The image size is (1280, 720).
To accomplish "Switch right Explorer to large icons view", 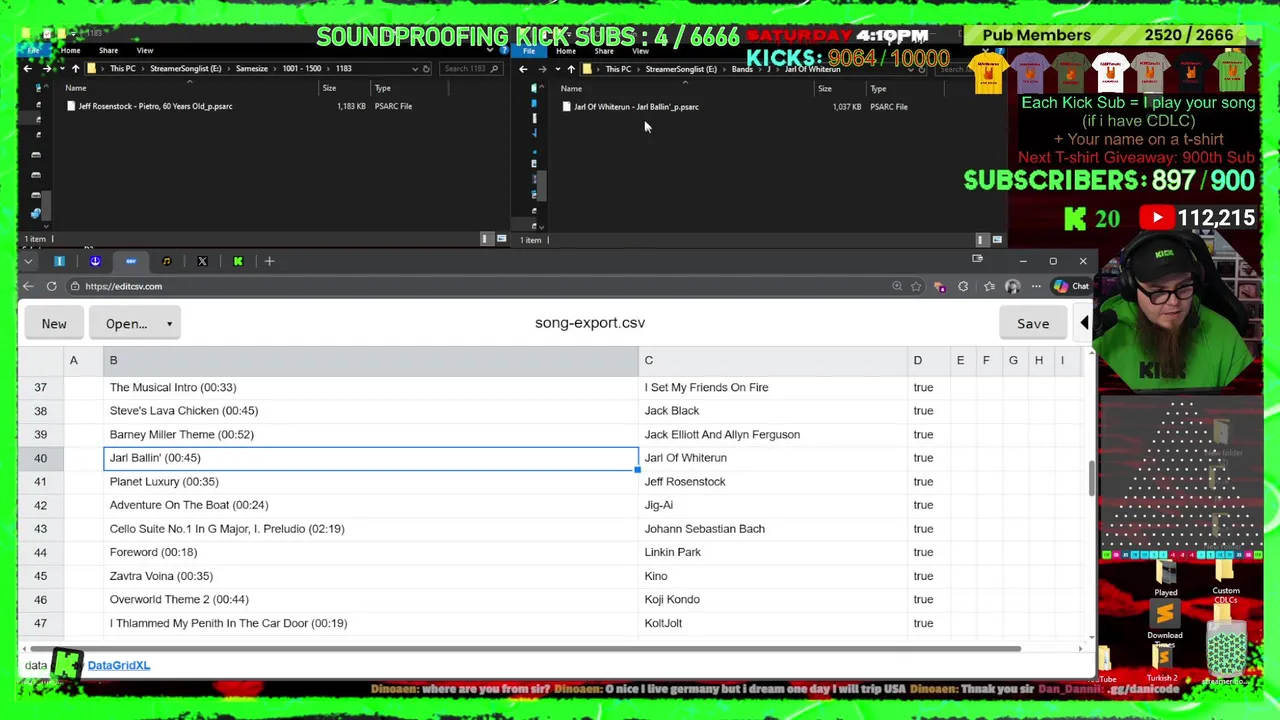I will pyautogui.click(x=997, y=240).
